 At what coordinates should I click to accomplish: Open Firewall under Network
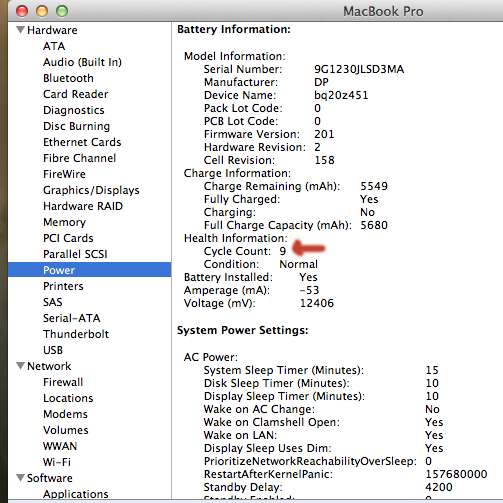tap(63, 382)
